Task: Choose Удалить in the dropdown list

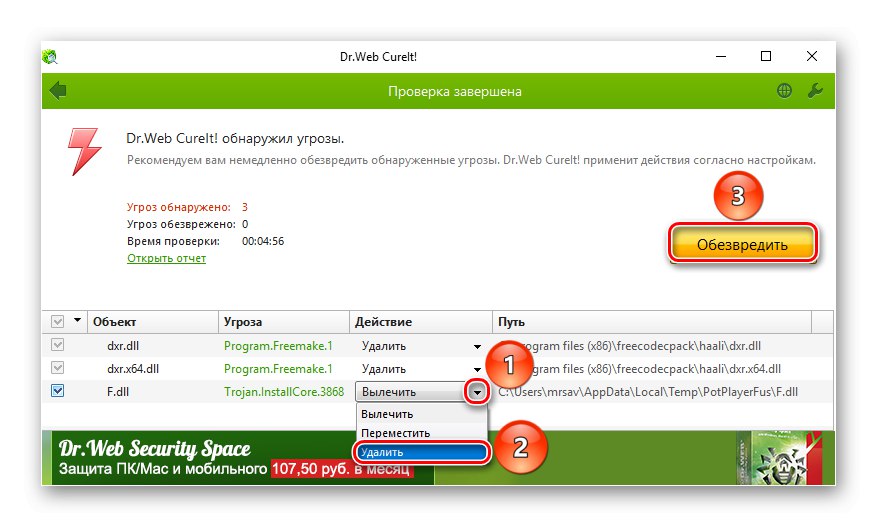Action: pyautogui.click(x=422, y=452)
